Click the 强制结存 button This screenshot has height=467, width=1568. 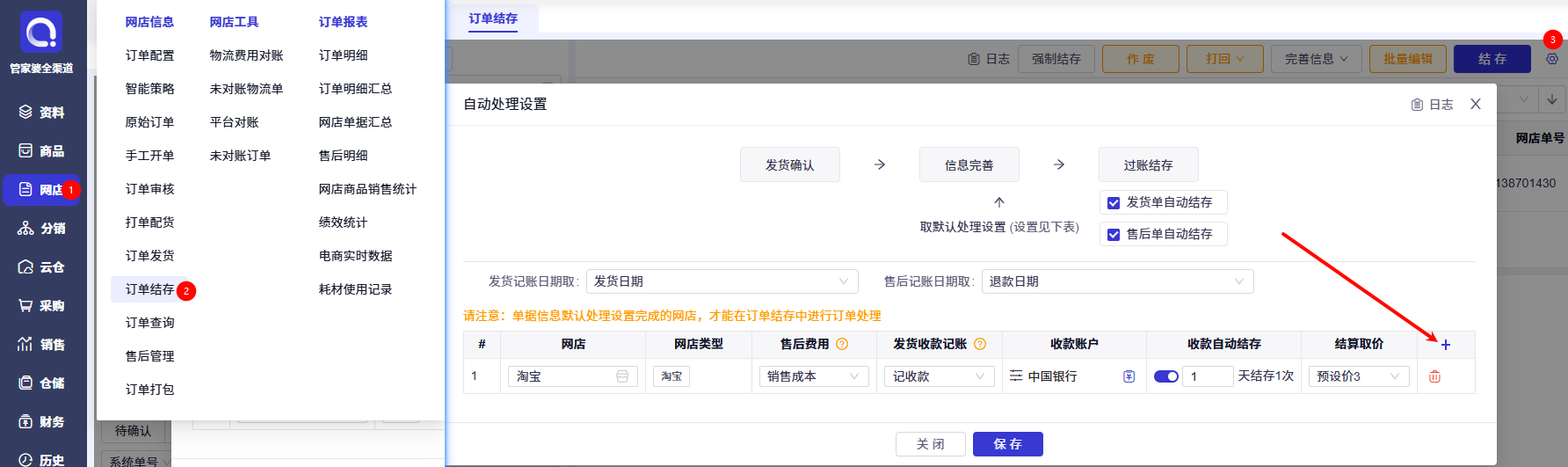1056,59
